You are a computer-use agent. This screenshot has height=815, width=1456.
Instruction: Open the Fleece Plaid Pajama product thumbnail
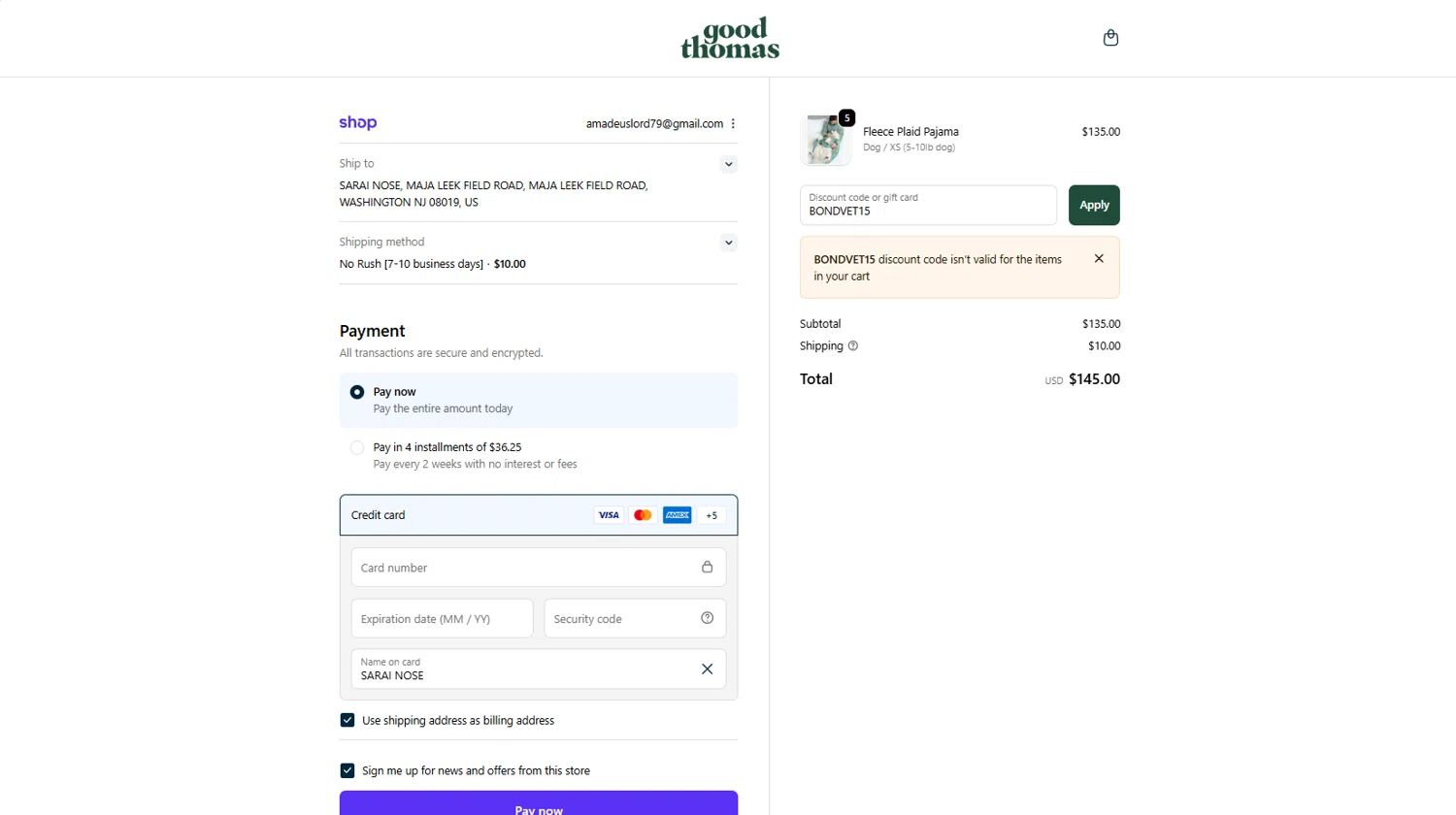[x=826, y=139]
